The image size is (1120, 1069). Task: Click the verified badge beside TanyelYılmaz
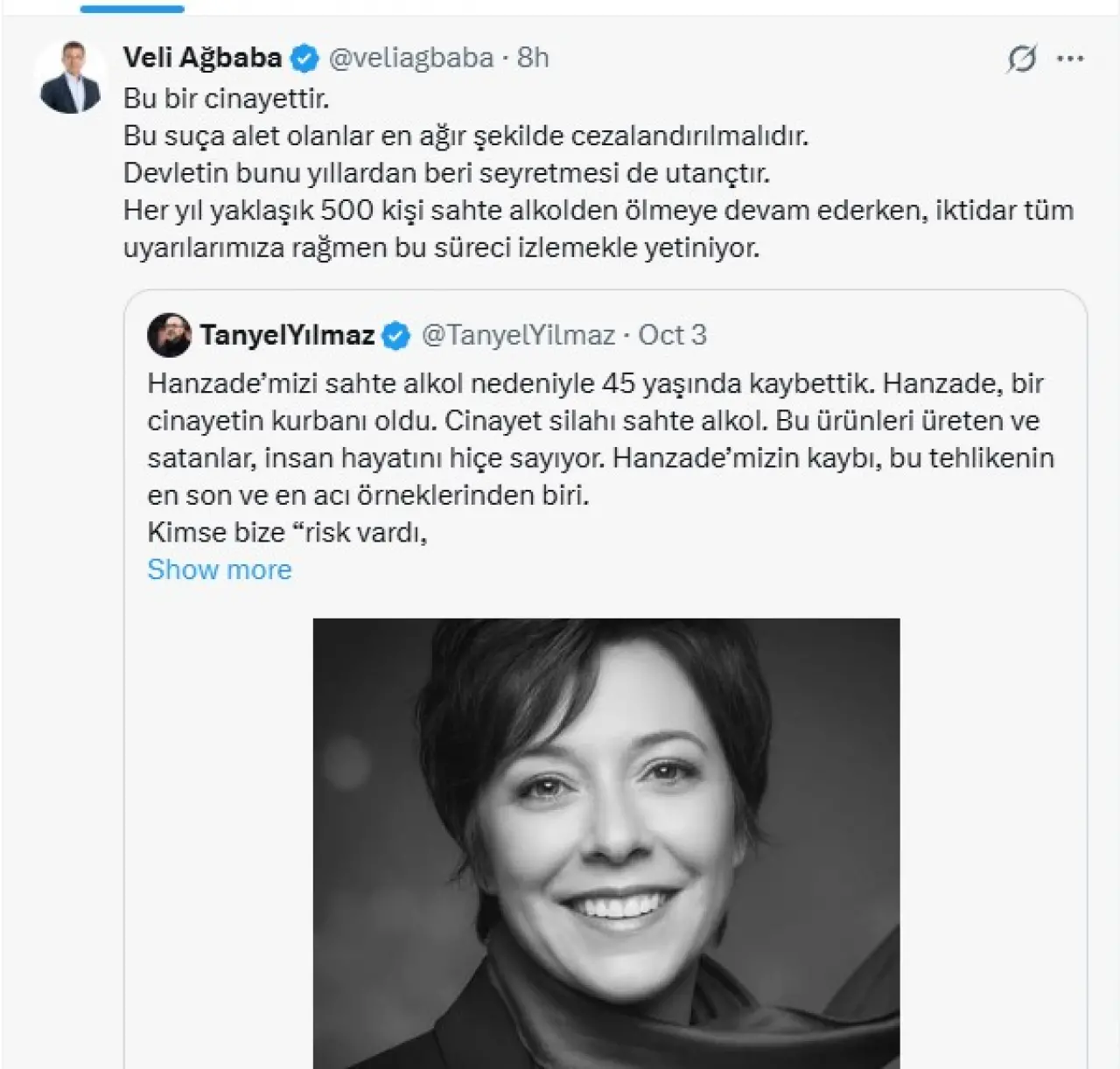click(x=396, y=335)
